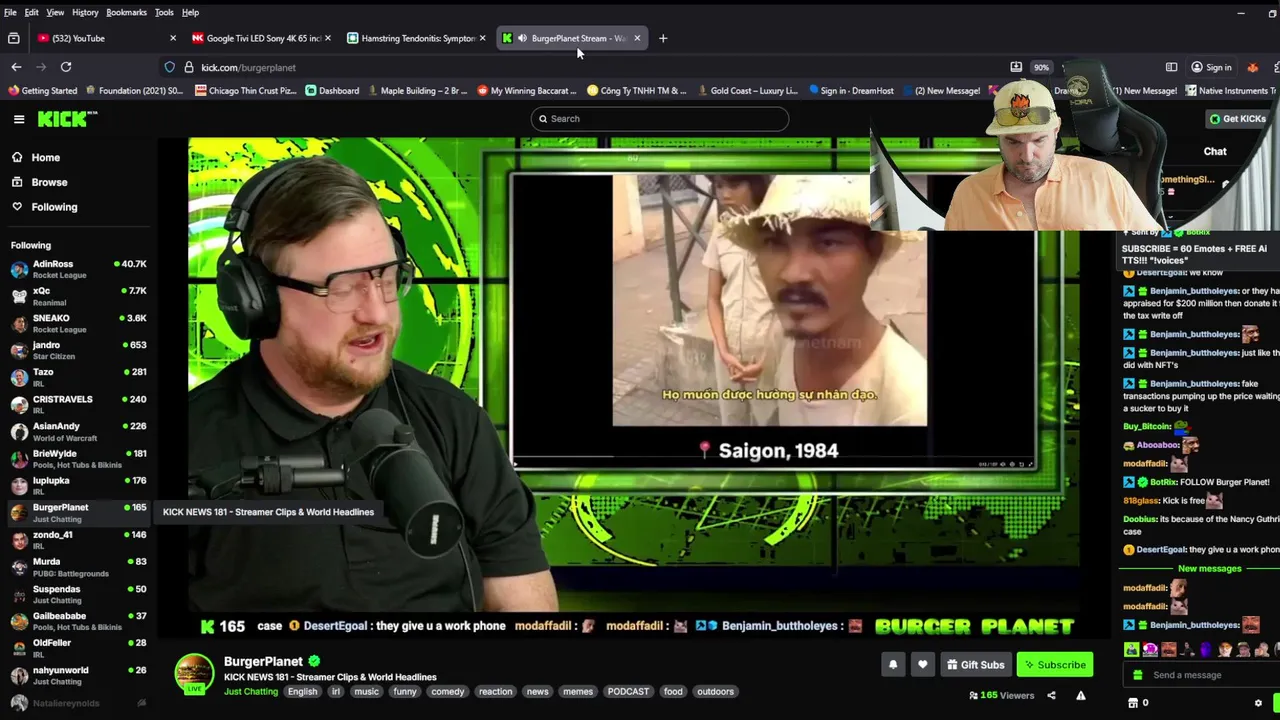Viewport: 1280px width, 720px height.
Task: Open the Kick hamburger sidebar menu
Action: click(x=19, y=119)
